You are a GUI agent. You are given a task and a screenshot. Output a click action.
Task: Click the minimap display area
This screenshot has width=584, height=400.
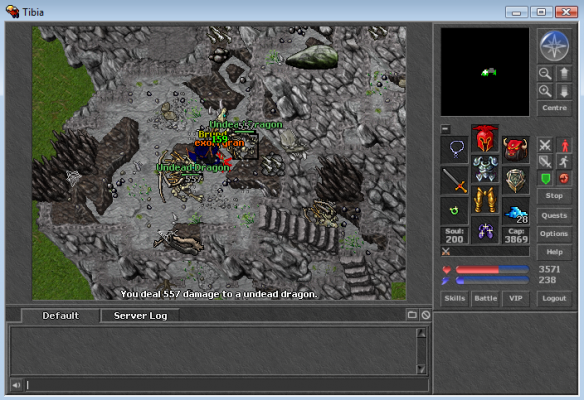coord(485,72)
